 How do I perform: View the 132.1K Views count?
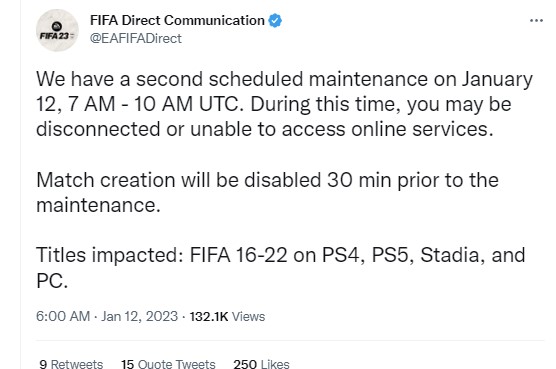pyautogui.click(x=227, y=317)
